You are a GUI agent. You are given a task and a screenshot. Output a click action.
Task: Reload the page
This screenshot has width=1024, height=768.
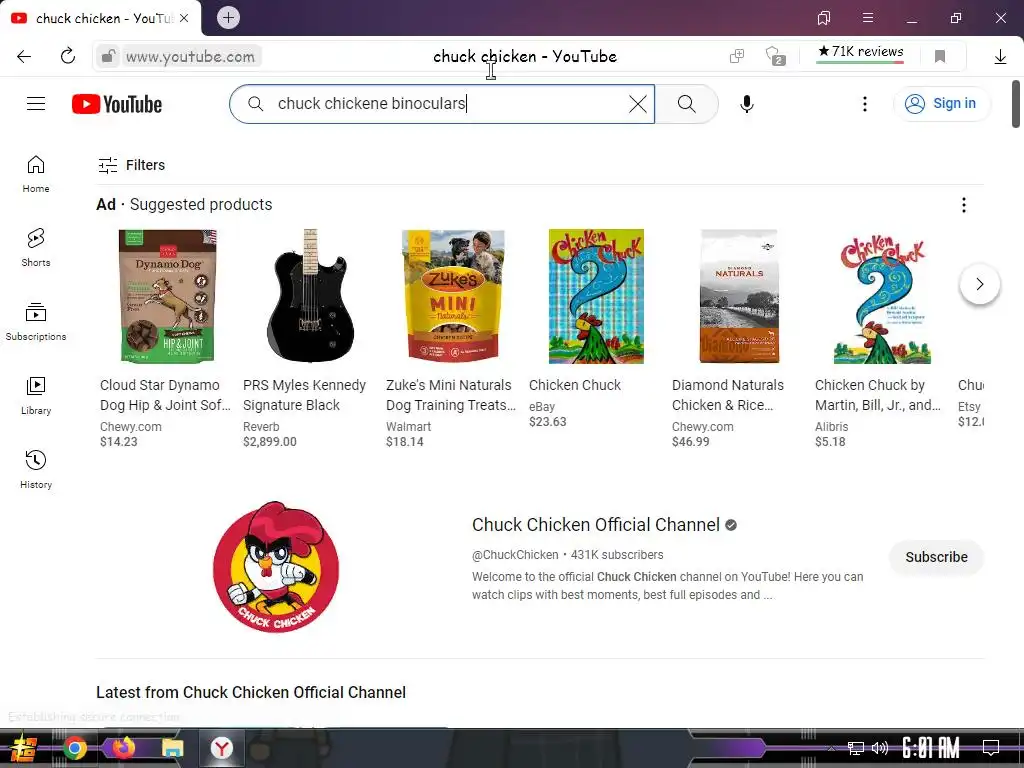click(68, 56)
